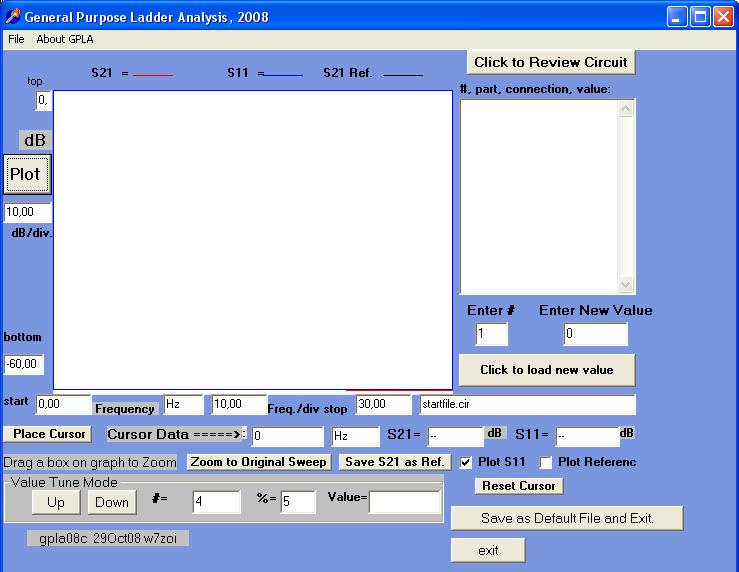
Task: Click inside the white plot graph area
Action: (x=253, y=240)
